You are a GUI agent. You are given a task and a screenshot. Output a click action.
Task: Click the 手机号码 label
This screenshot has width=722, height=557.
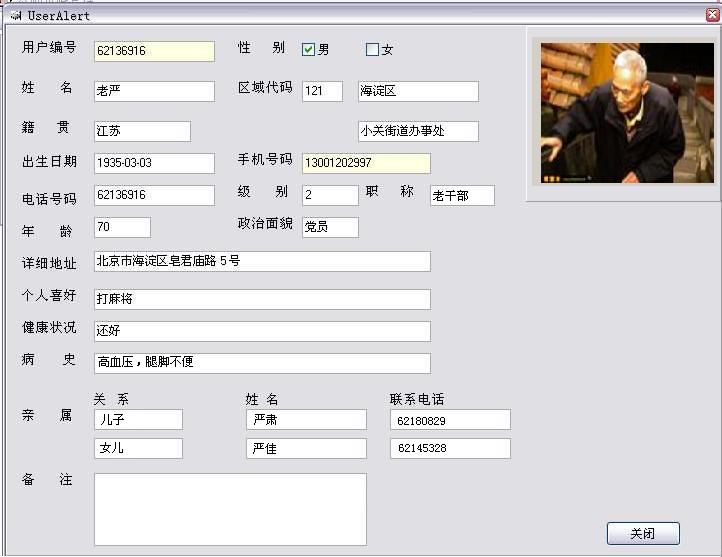pyautogui.click(x=265, y=159)
